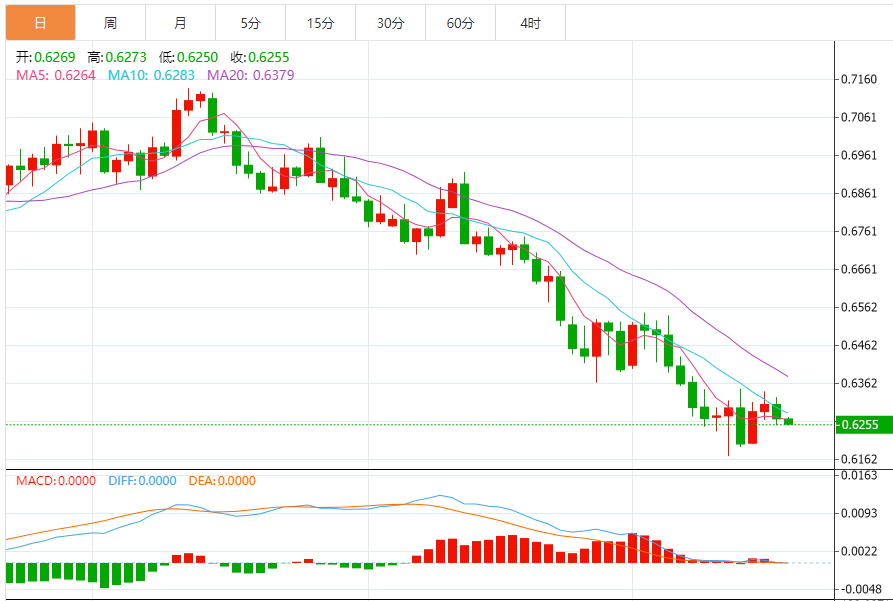Click the 0.0022 MACD axis label
Image resolution: width=893 pixels, height=601 pixels.
pos(859,551)
